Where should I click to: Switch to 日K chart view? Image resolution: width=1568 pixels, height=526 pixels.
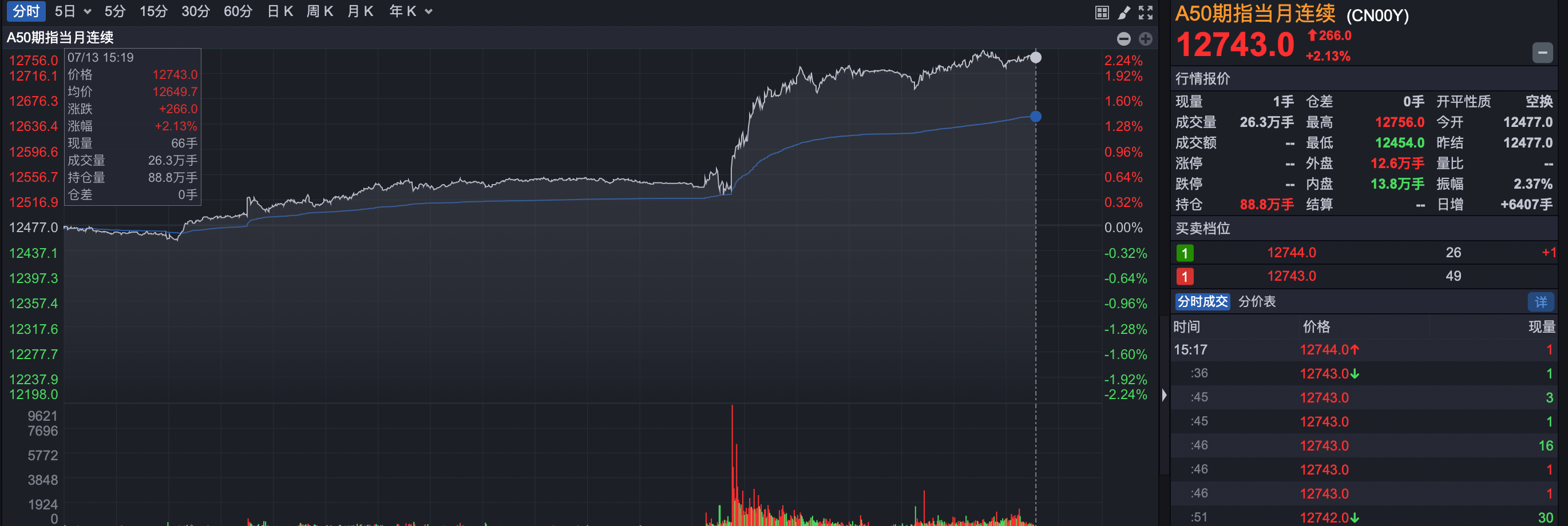(x=280, y=11)
